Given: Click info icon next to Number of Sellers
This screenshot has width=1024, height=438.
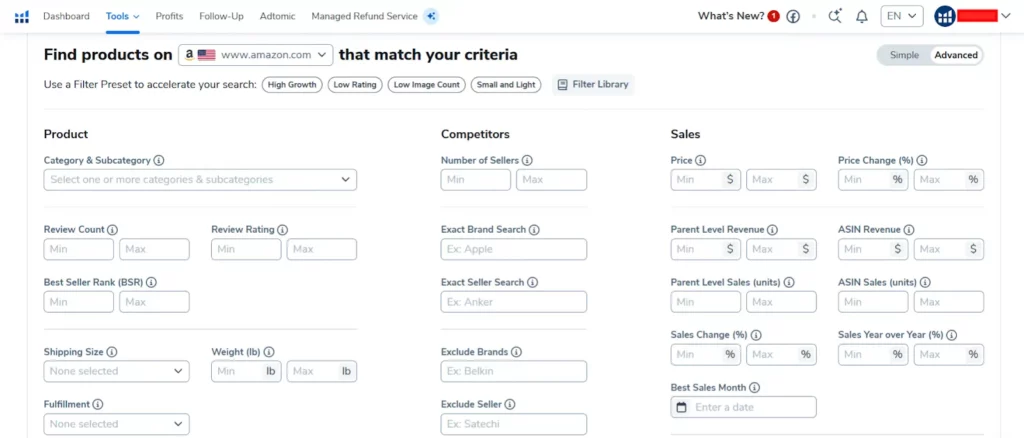Looking at the screenshot, I should click(527, 160).
